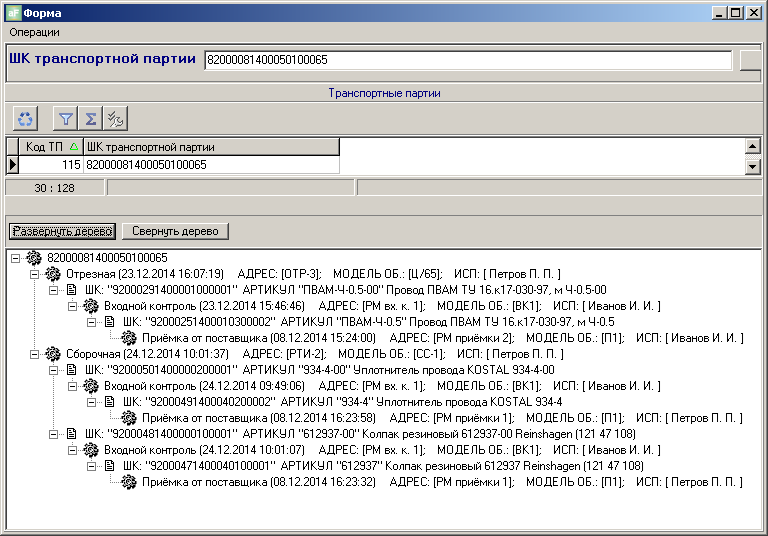Click the refresh icon in the toolbar
Viewport: 768px width, 536px height.
tap(25, 119)
